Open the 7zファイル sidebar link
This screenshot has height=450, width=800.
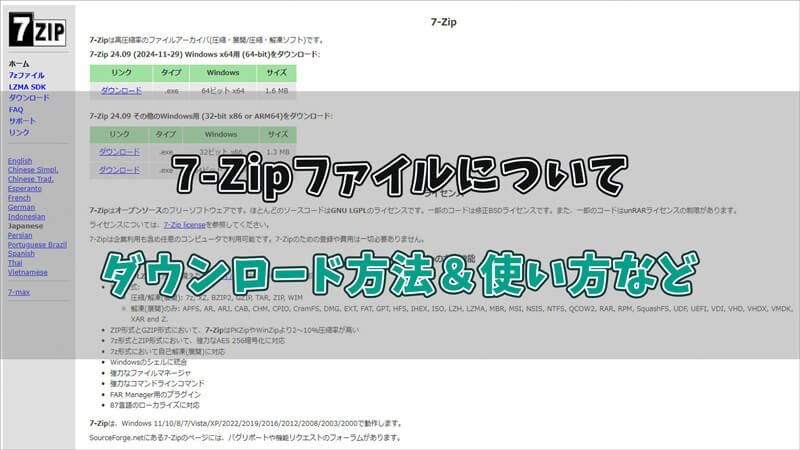pyautogui.click(x=27, y=76)
